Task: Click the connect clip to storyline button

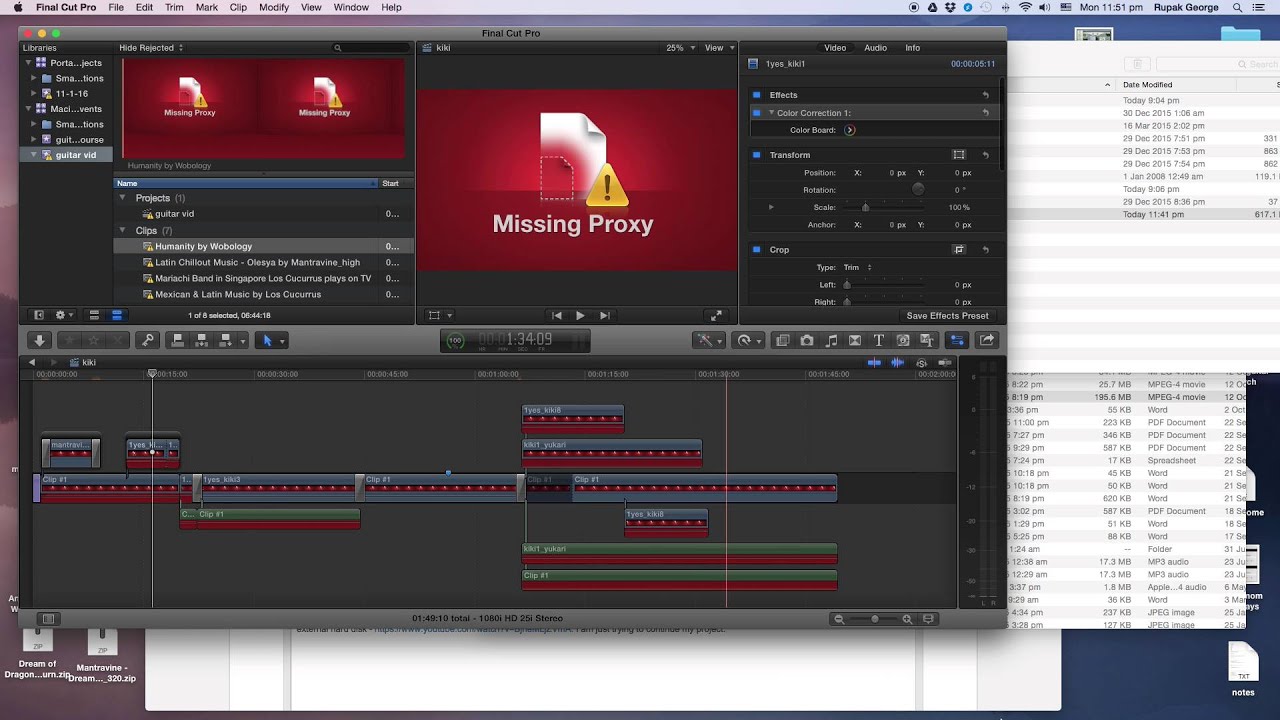Action: [178, 340]
